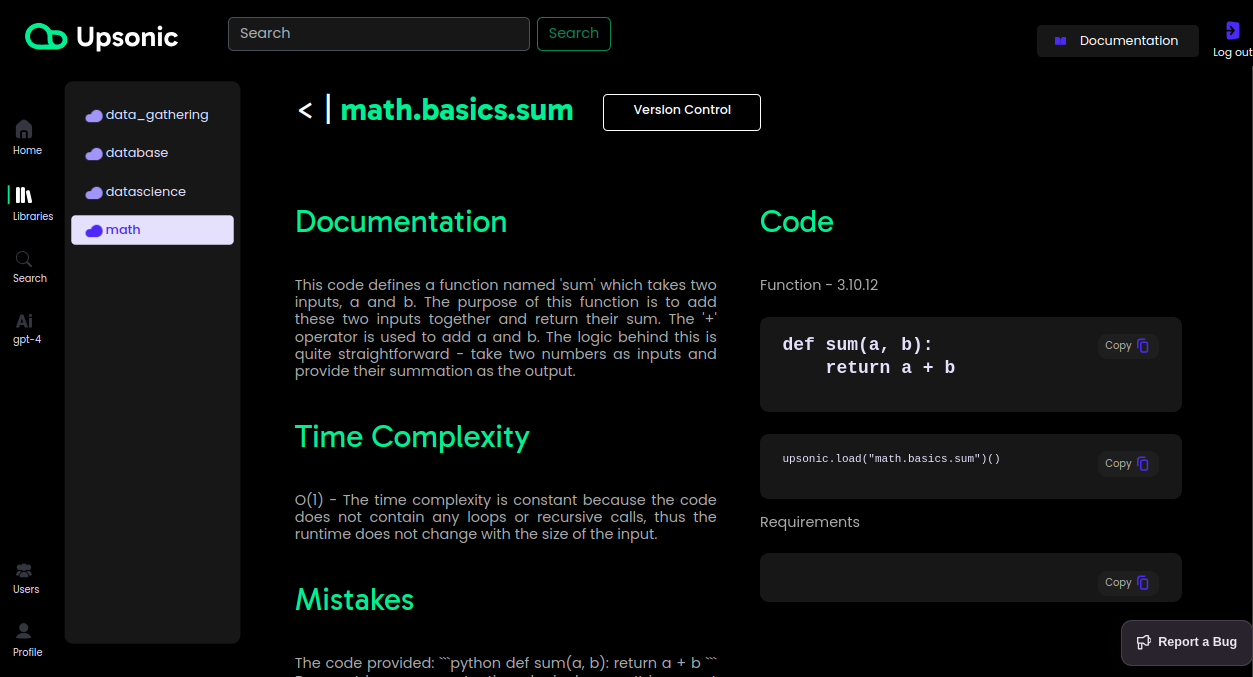
Task: Open Version Control
Action: pos(682,112)
